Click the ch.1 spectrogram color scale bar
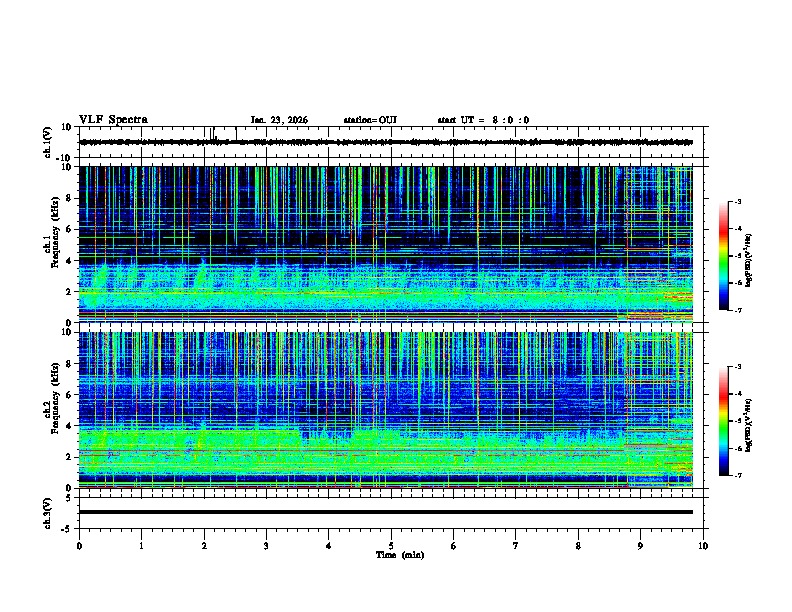 tap(723, 256)
